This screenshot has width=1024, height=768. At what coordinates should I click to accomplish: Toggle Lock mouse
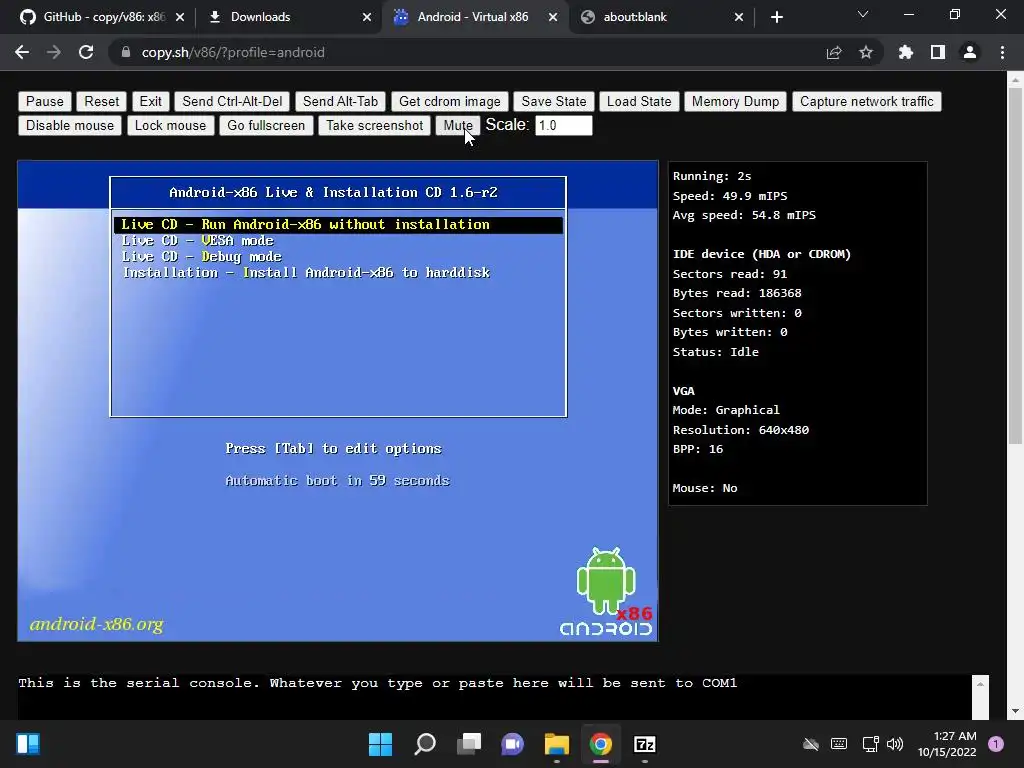[x=170, y=125]
